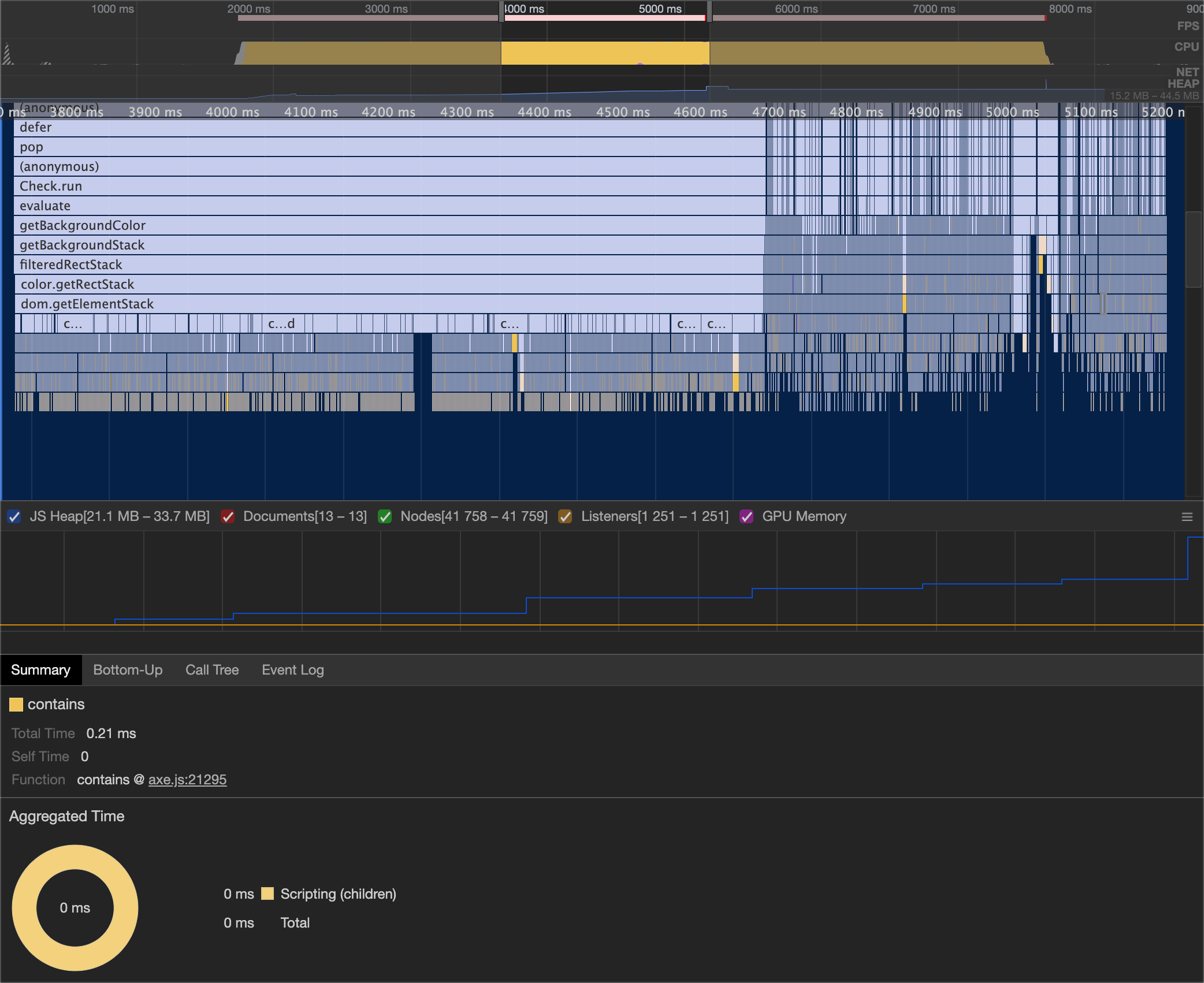The width and height of the screenshot is (1204, 983).
Task: Click the right overview selection handle
Action: click(x=709, y=10)
